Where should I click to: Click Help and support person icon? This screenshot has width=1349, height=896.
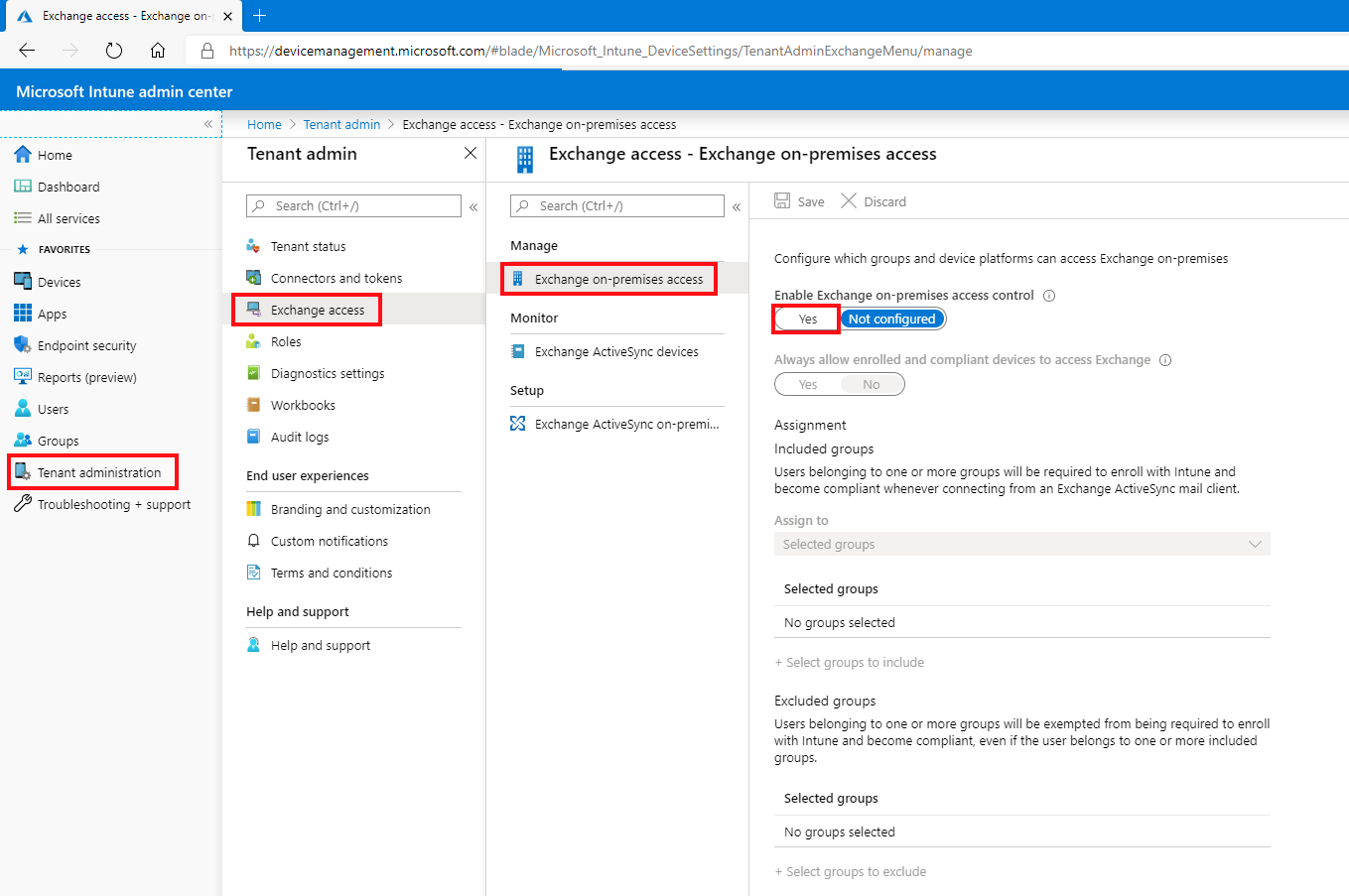[253, 645]
